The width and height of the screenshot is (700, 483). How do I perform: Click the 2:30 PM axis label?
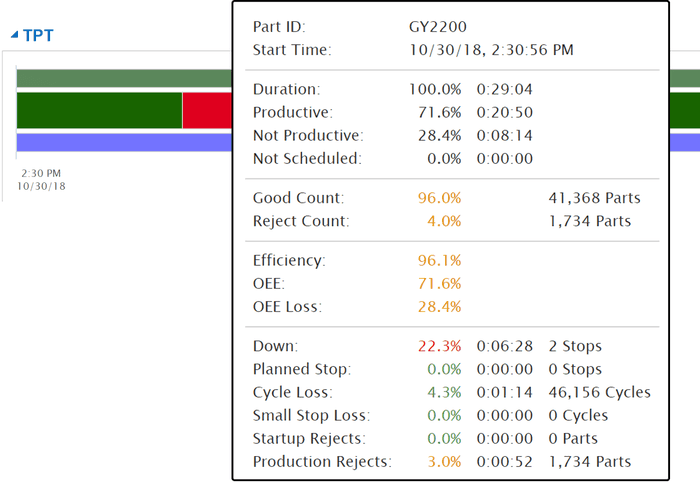41,173
